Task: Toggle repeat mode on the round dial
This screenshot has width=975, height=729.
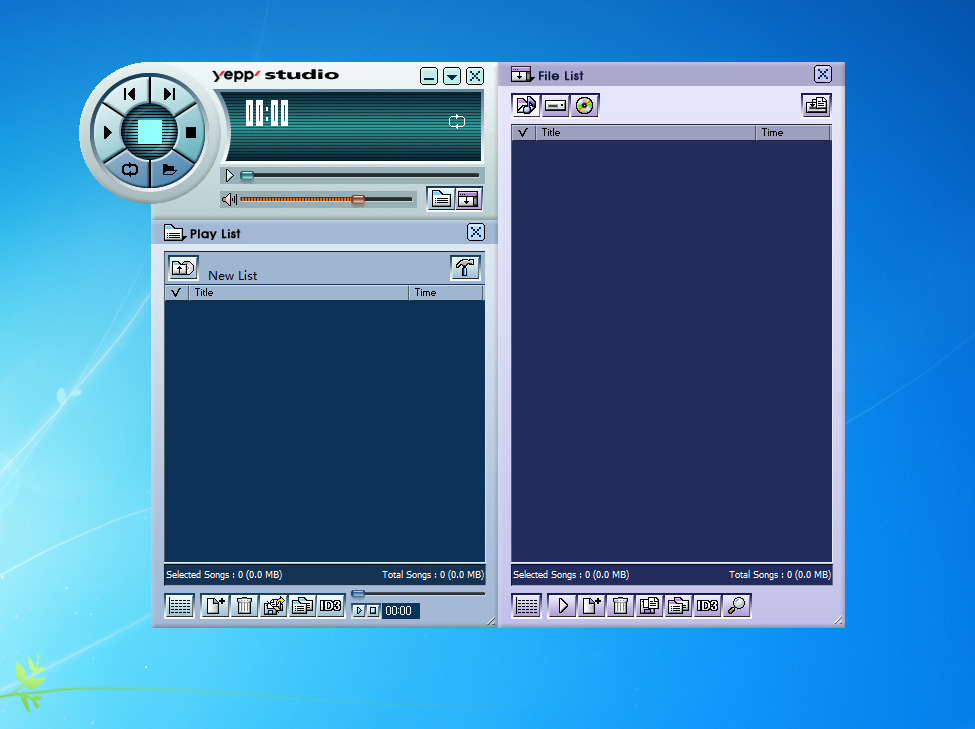Action: point(129,169)
